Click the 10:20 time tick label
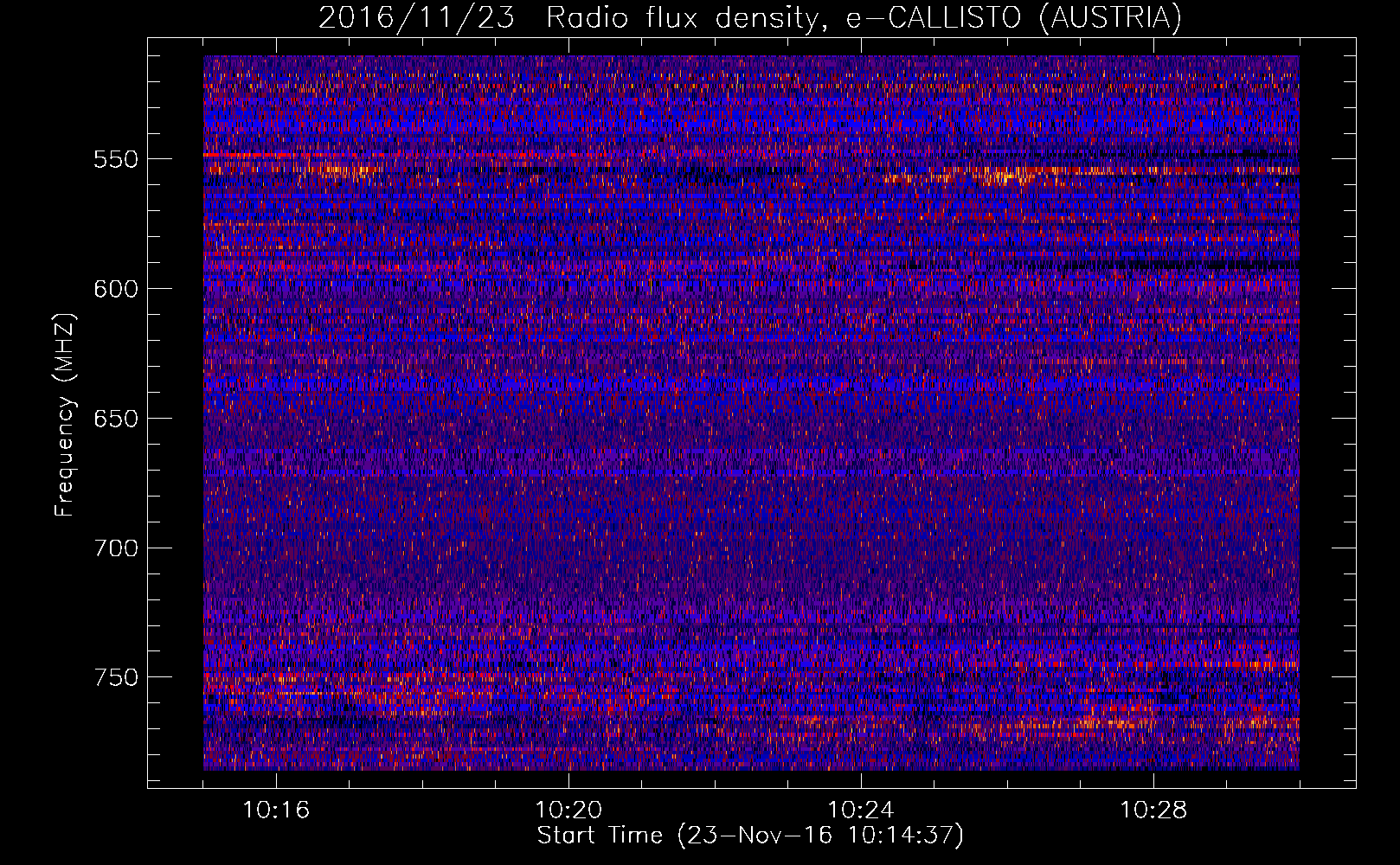This screenshot has height=865, width=1400. [x=568, y=811]
